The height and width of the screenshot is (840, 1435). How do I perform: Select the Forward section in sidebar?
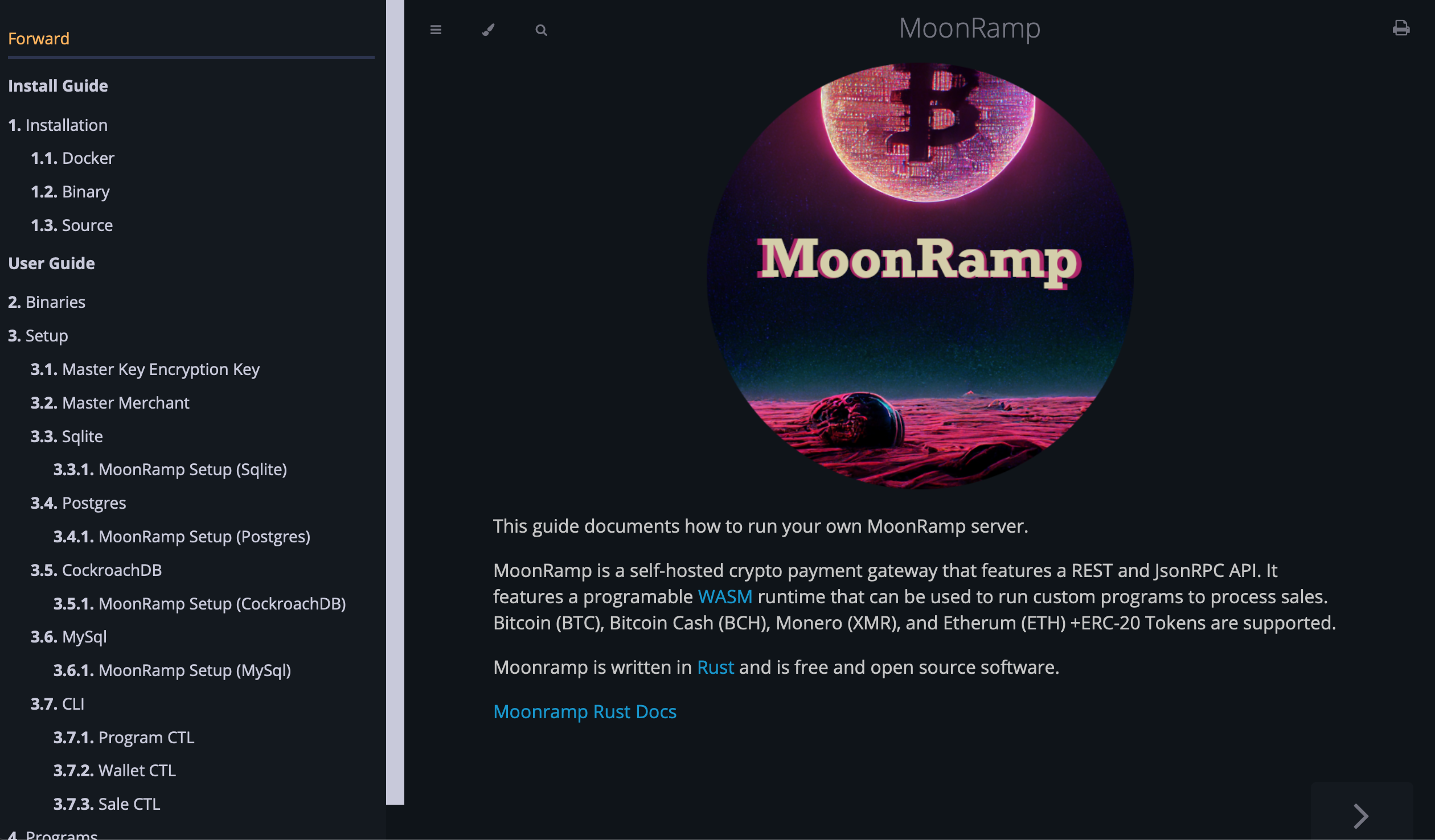[38, 38]
